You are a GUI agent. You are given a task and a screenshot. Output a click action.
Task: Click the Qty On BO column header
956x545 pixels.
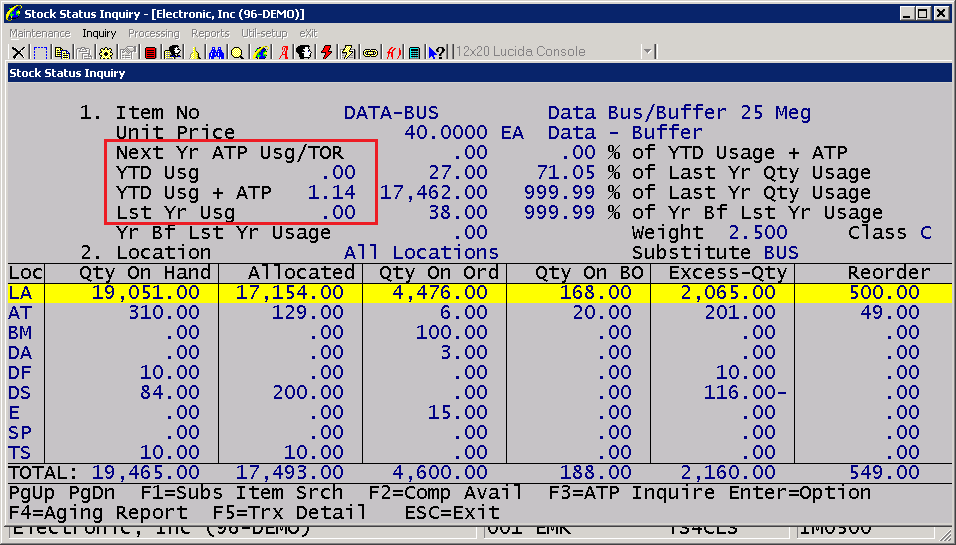589,272
